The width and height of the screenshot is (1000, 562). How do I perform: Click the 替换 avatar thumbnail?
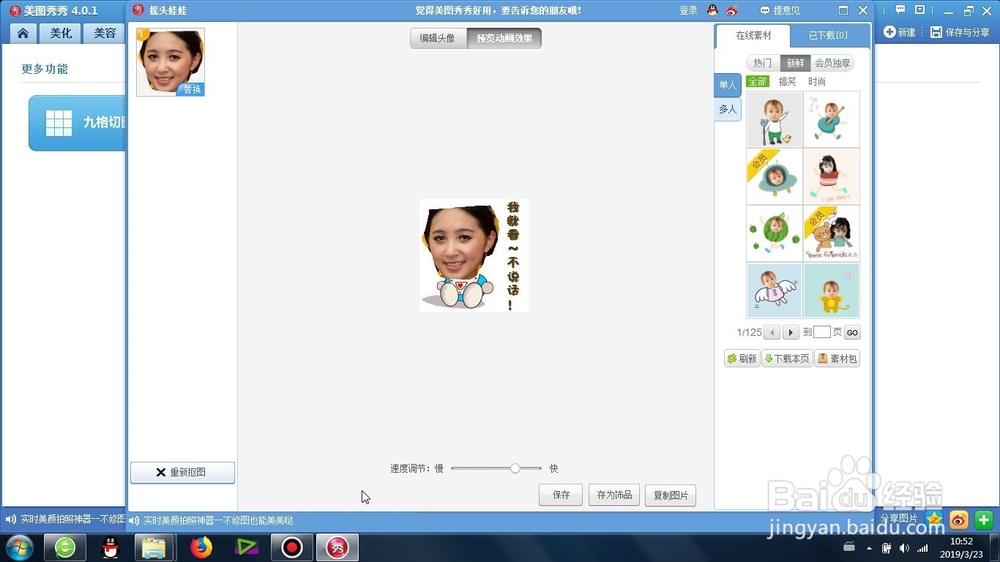pyautogui.click(x=170, y=62)
